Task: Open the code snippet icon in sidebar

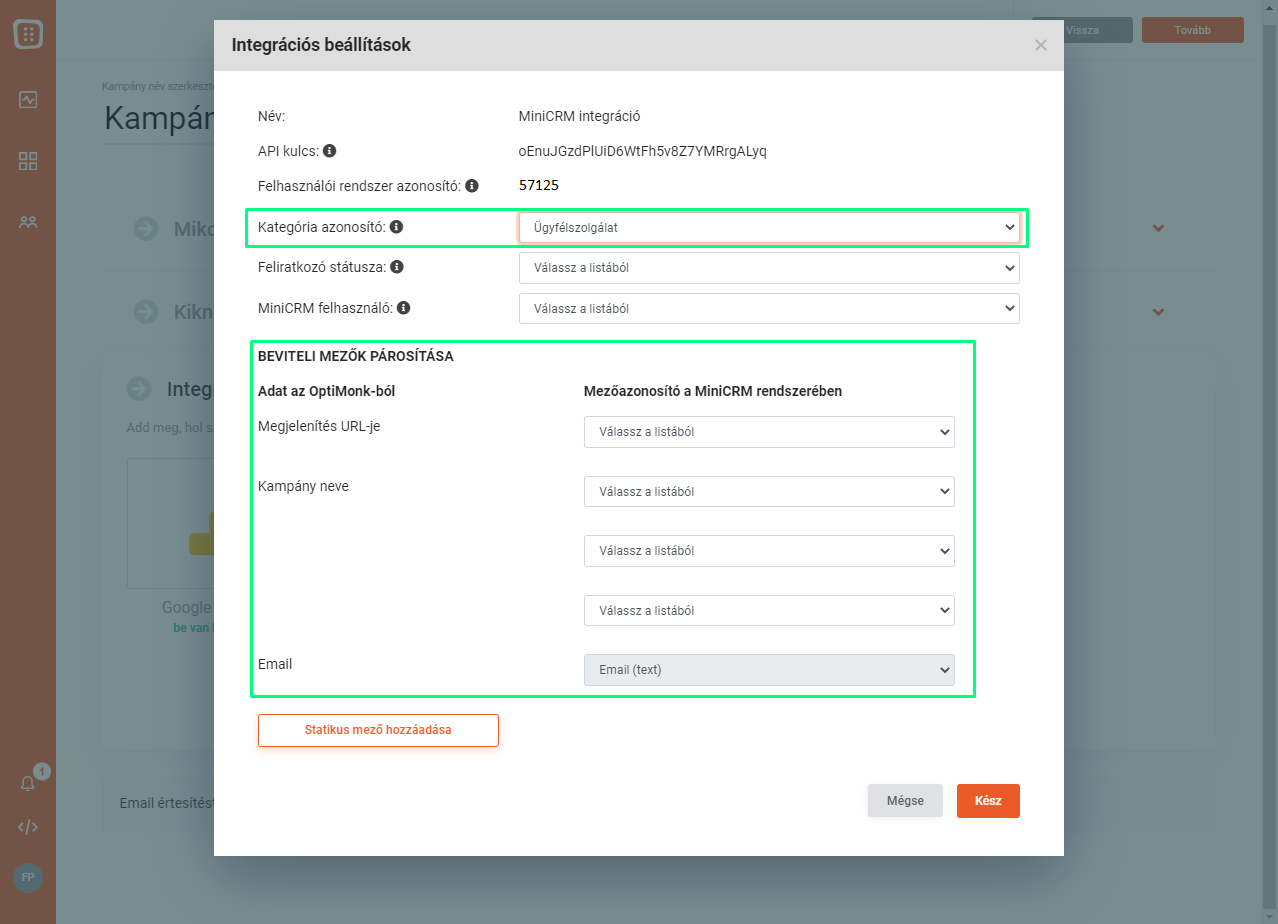Action: (28, 827)
